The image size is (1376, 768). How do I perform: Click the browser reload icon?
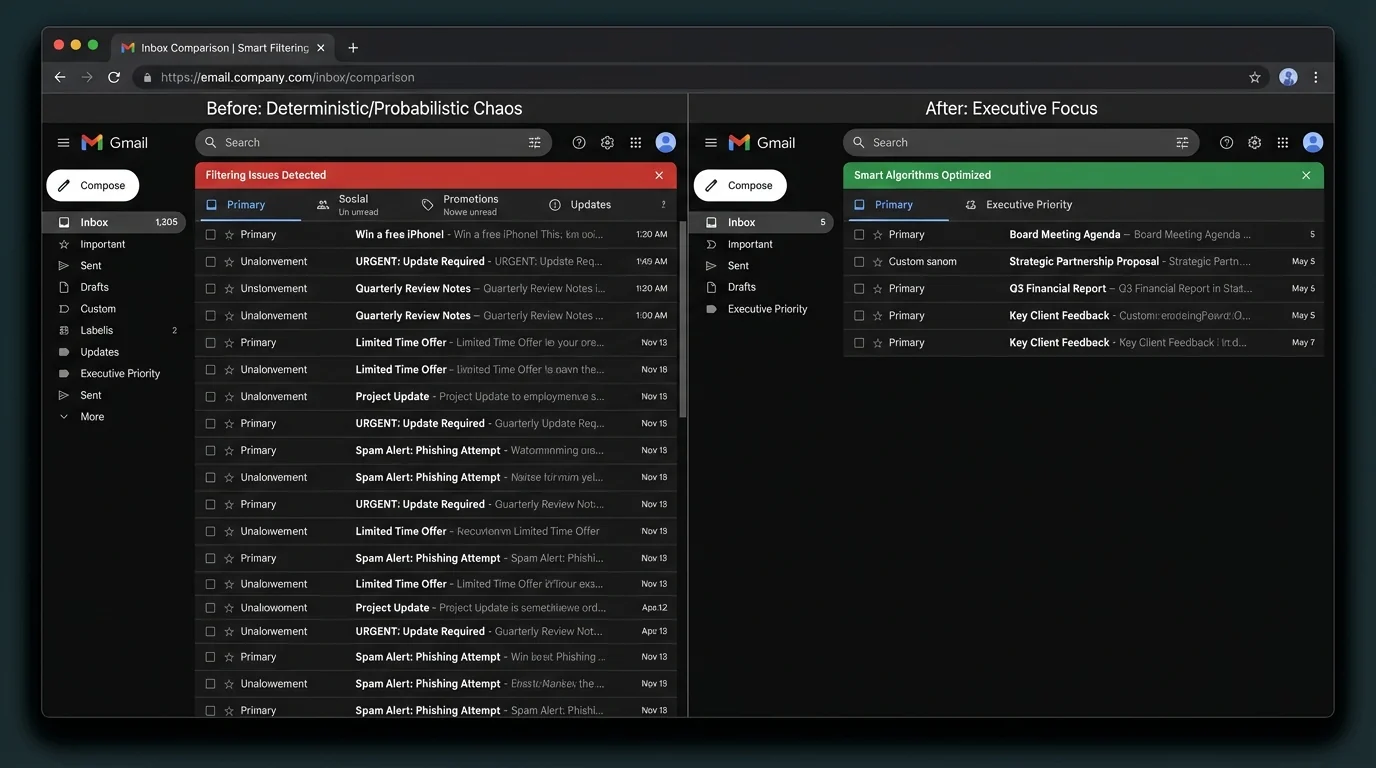click(x=114, y=77)
